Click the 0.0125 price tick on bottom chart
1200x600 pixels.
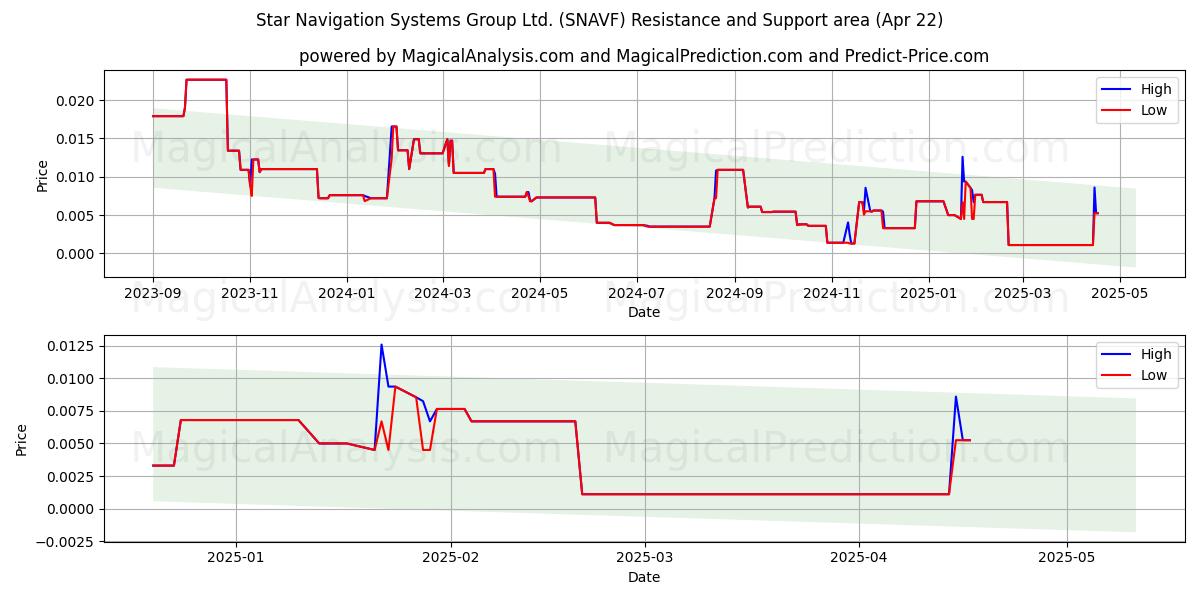click(x=73, y=346)
